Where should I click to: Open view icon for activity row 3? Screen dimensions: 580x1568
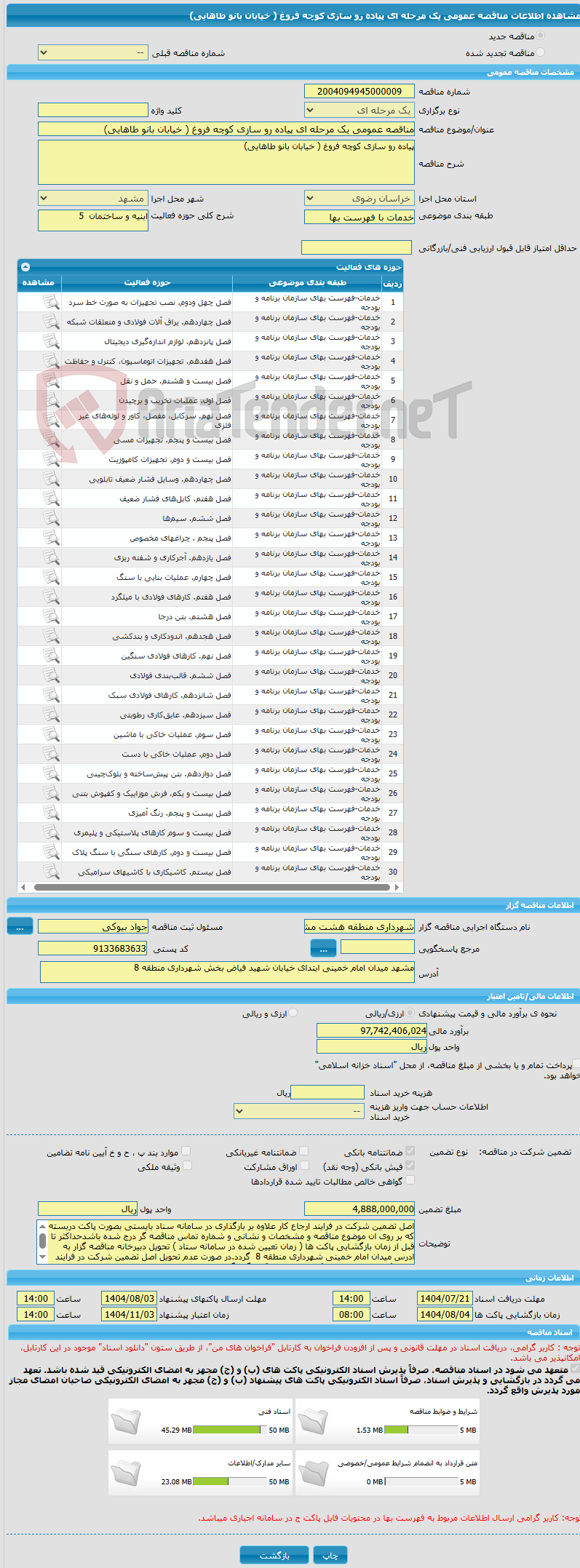[51, 341]
